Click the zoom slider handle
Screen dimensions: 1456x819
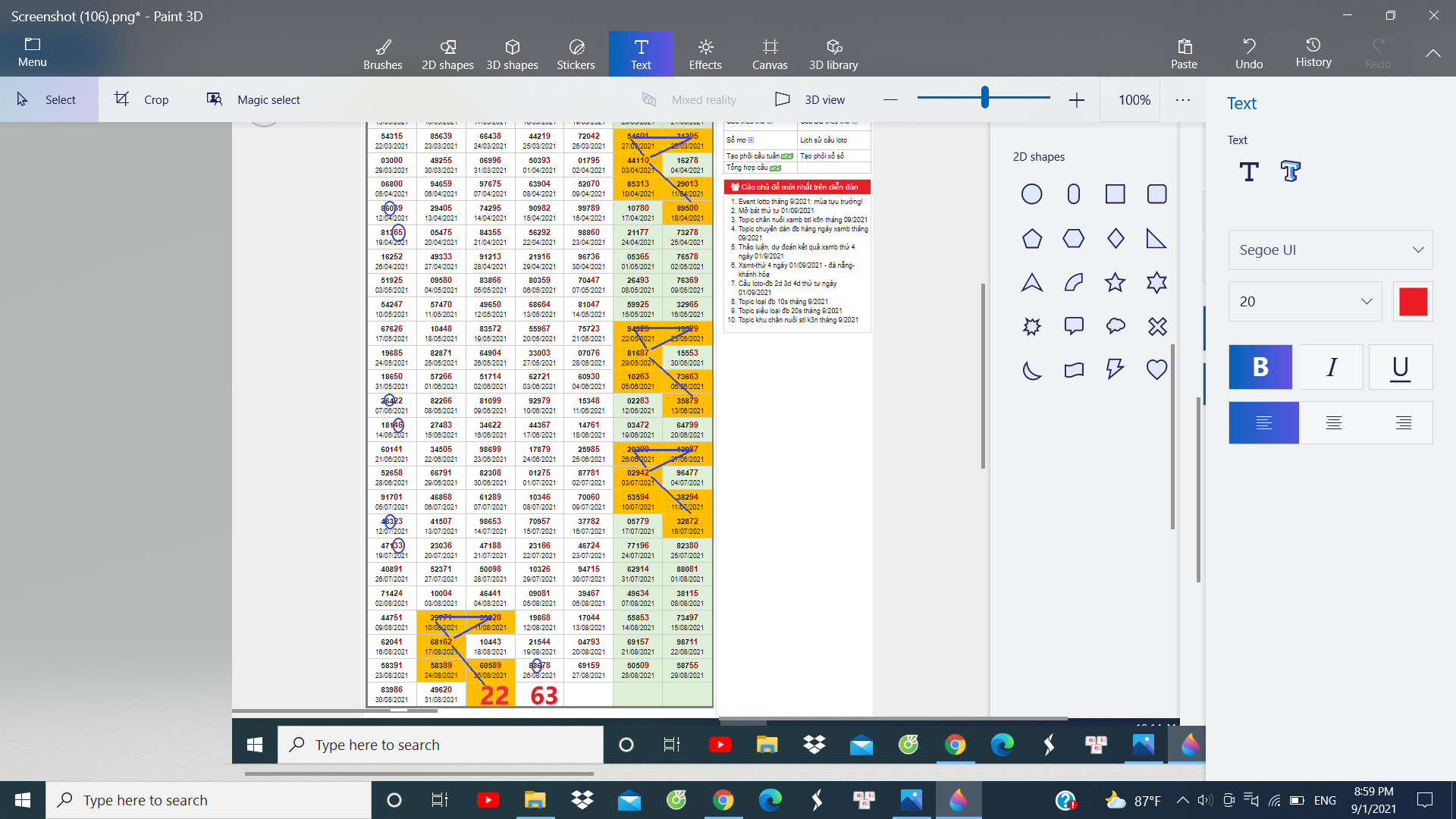984,97
